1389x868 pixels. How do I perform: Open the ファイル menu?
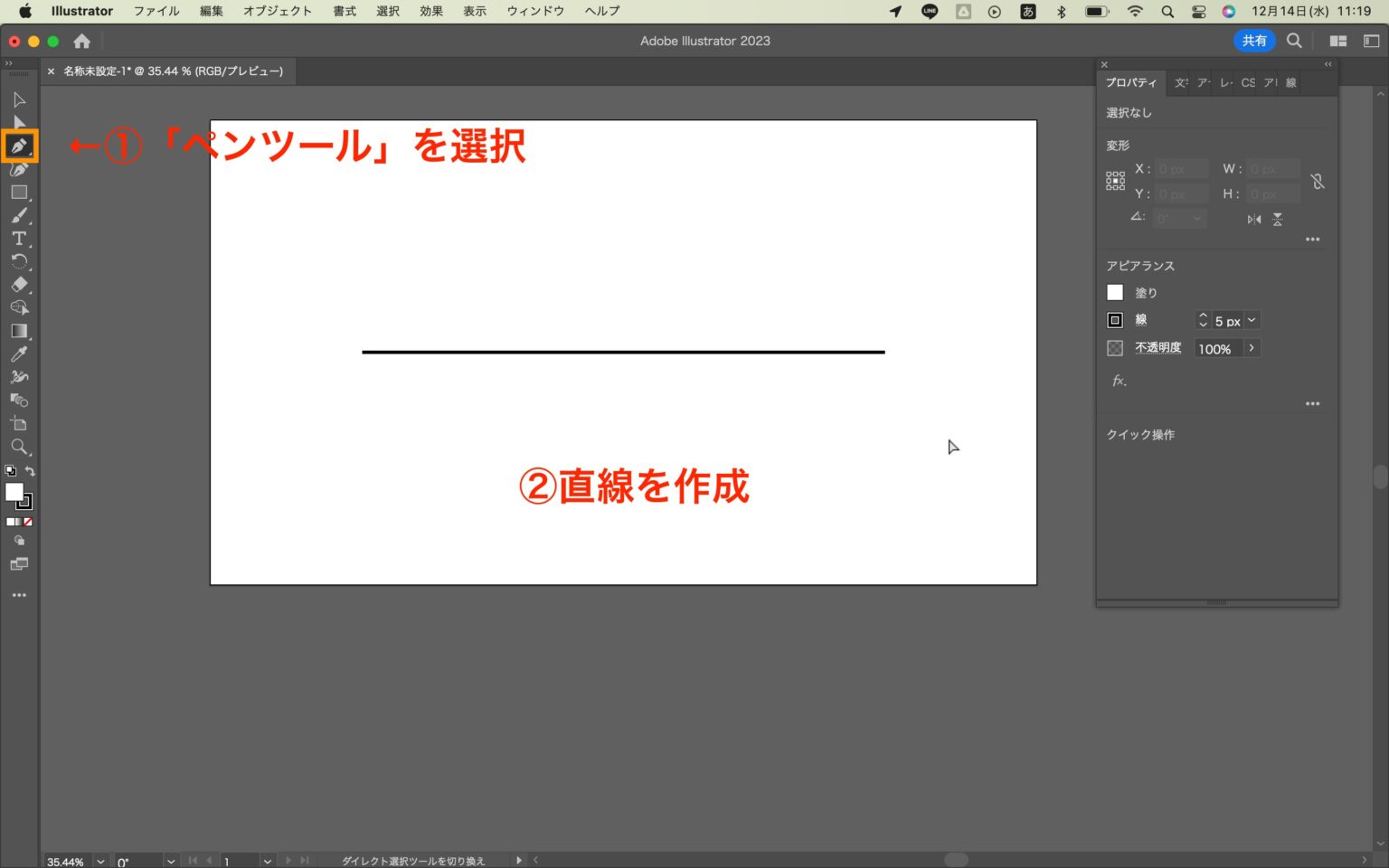pos(156,11)
